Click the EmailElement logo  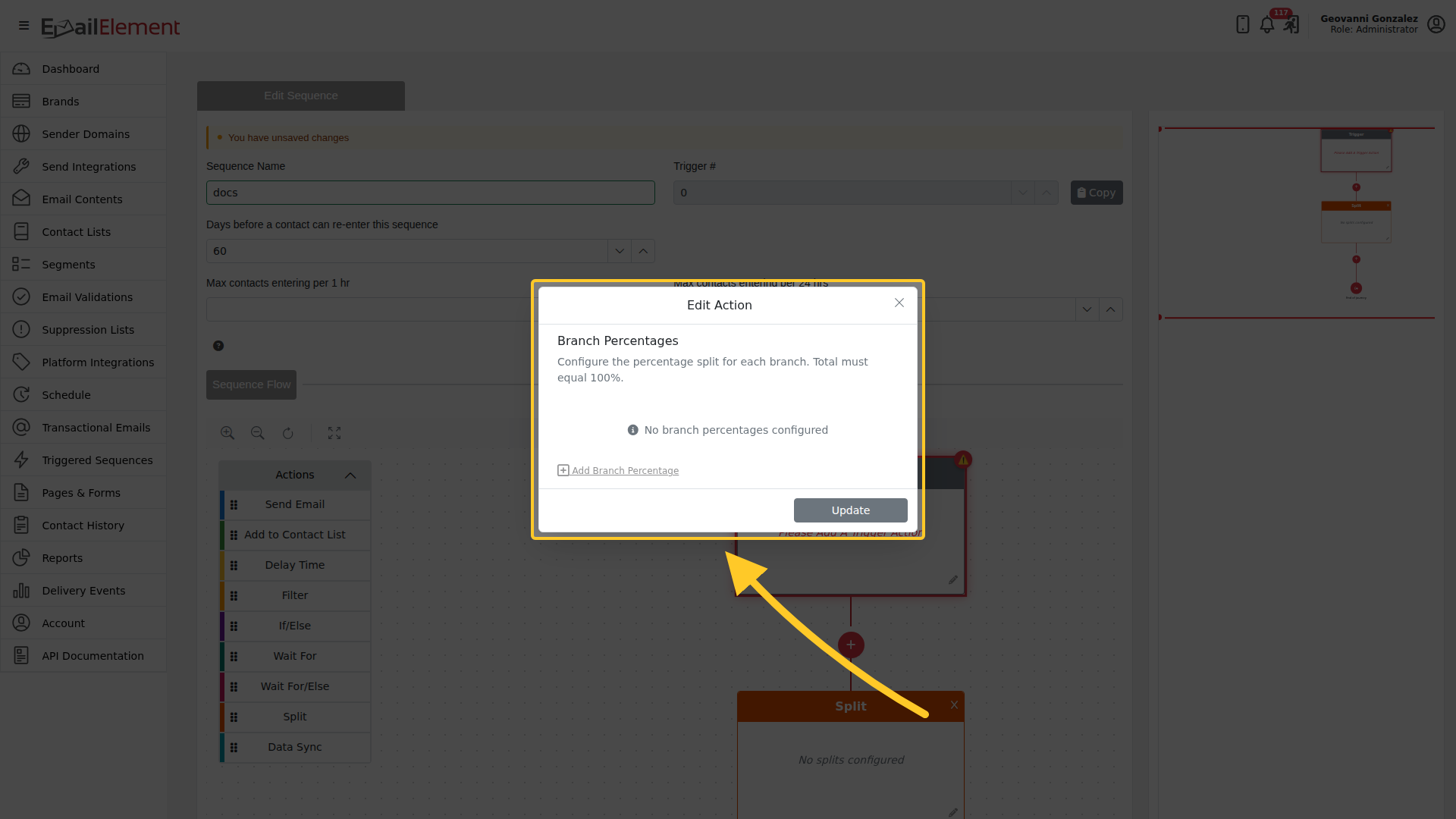[x=111, y=27]
